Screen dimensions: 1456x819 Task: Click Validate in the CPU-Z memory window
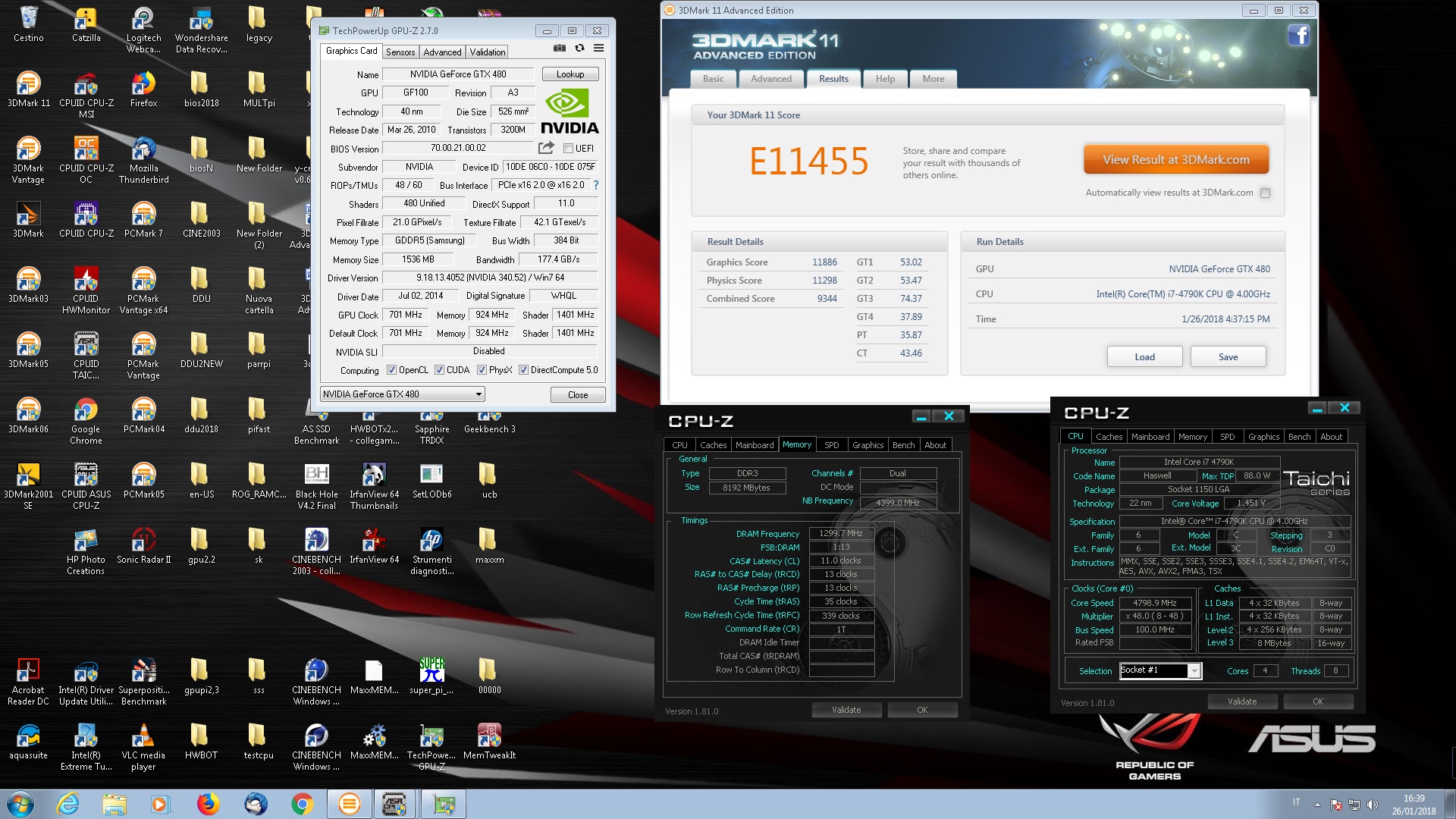(x=846, y=710)
